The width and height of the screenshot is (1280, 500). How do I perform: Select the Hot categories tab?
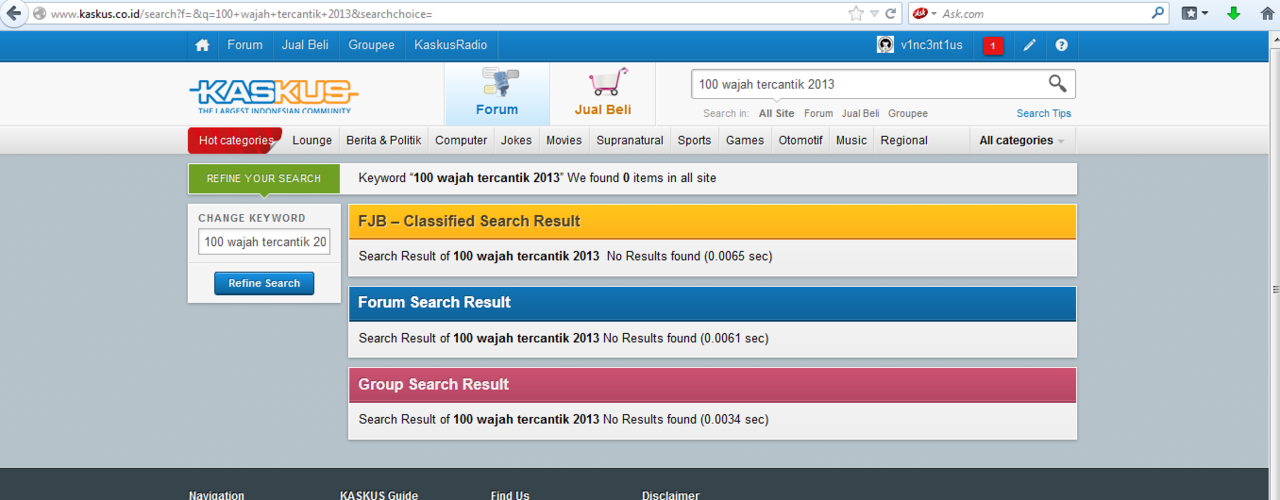point(235,141)
